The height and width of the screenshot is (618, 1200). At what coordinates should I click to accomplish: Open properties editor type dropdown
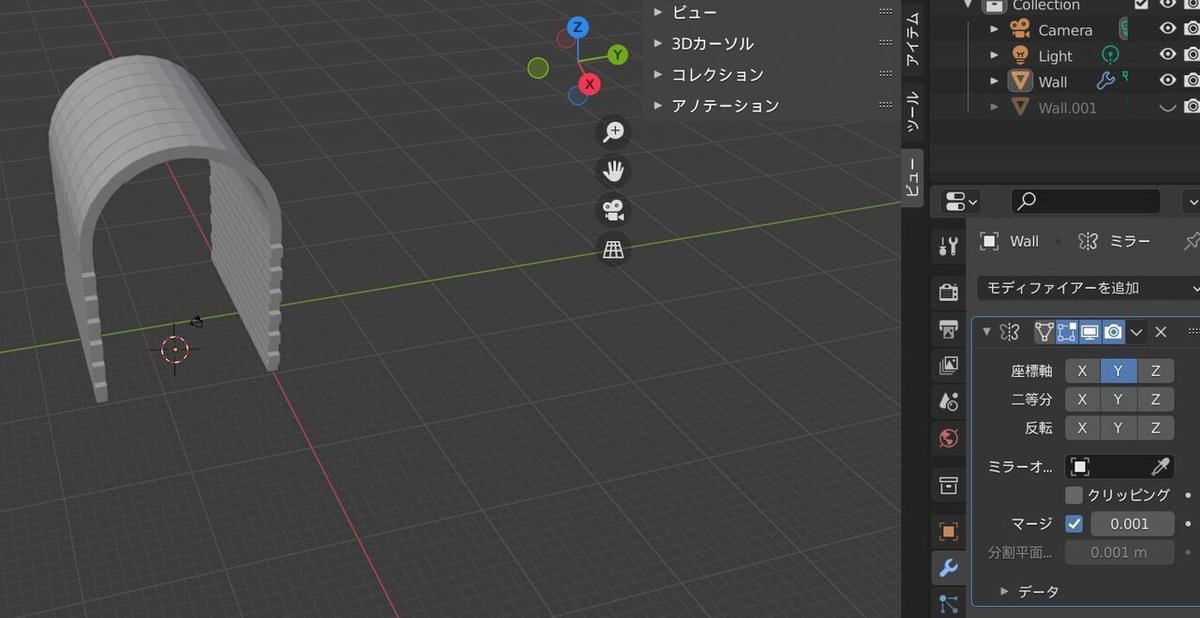coord(962,201)
